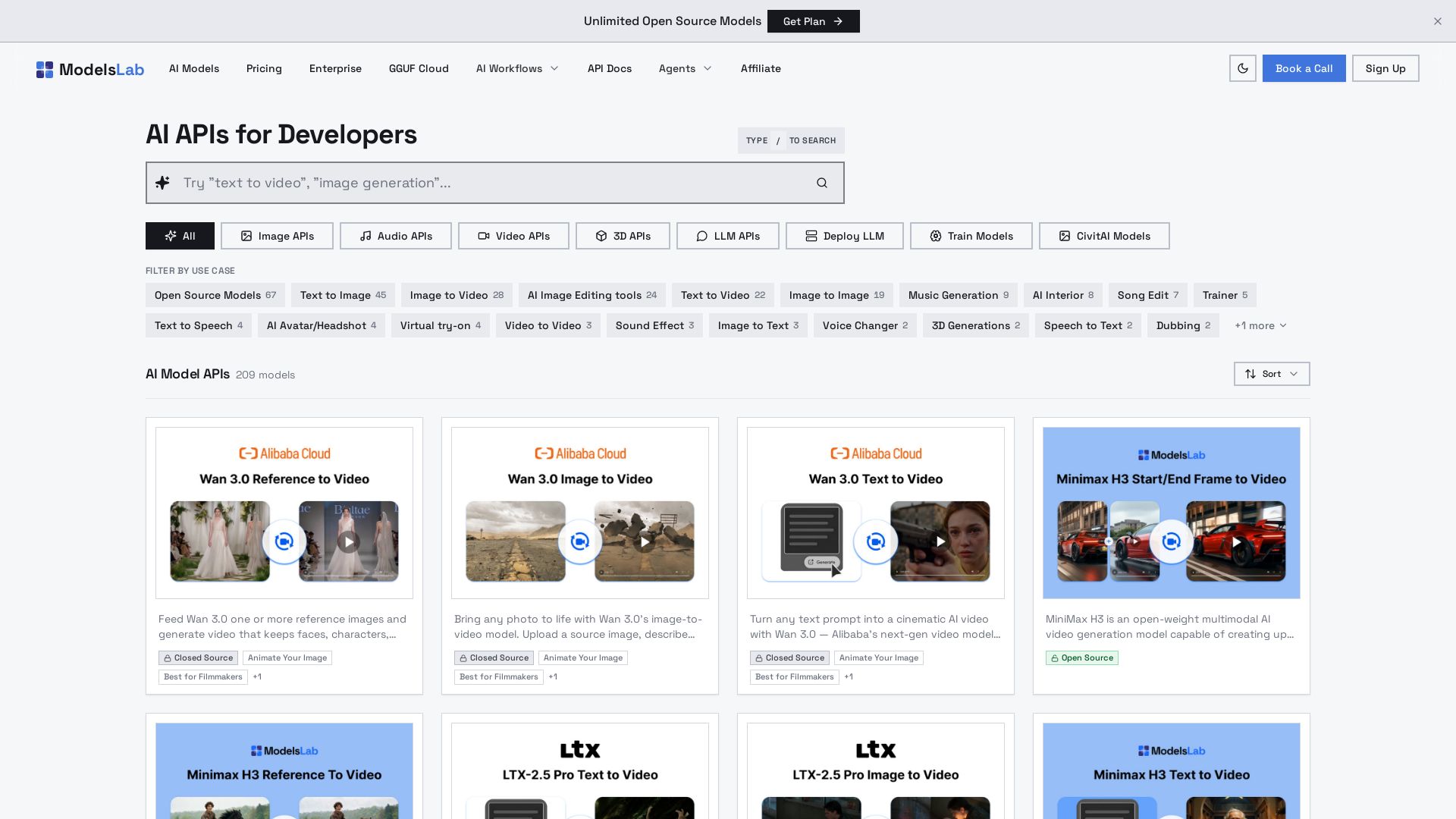The image size is (1456, 819).
Task: Open the Enterprise page
Action: [x=335, y=68]
